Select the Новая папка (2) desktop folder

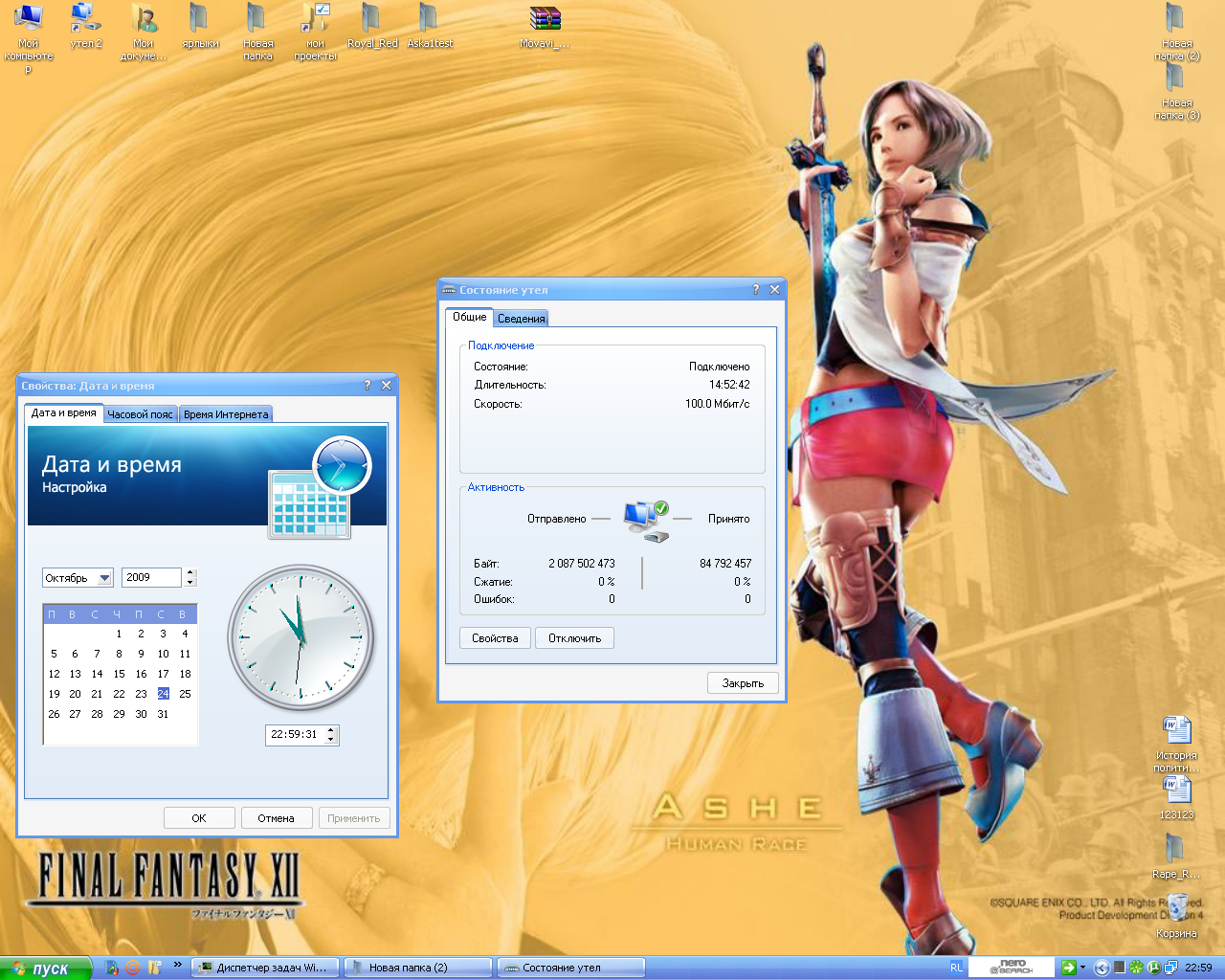click(1175, 19)
